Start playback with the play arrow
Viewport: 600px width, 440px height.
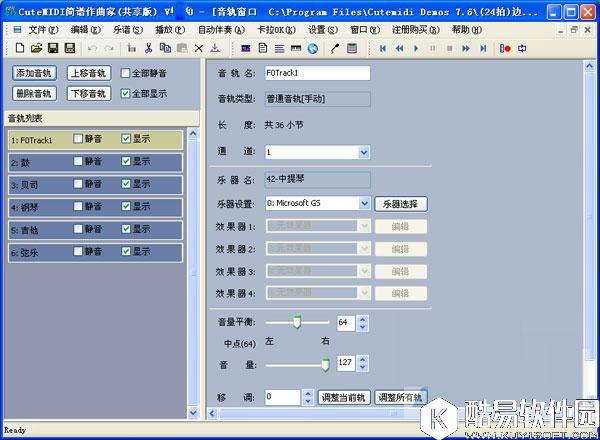coord(416,48)
